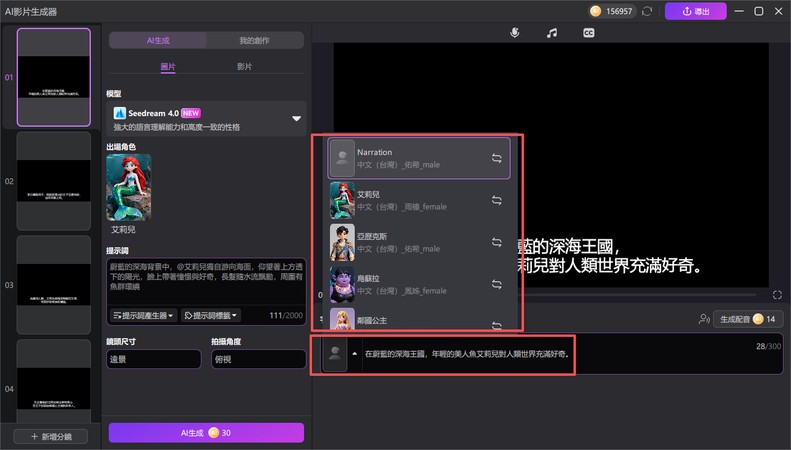Viewport: 791px width, 450px height.
Task: Select the 鄰國公主 avatar in voice list
Action: tap(342, 319)
